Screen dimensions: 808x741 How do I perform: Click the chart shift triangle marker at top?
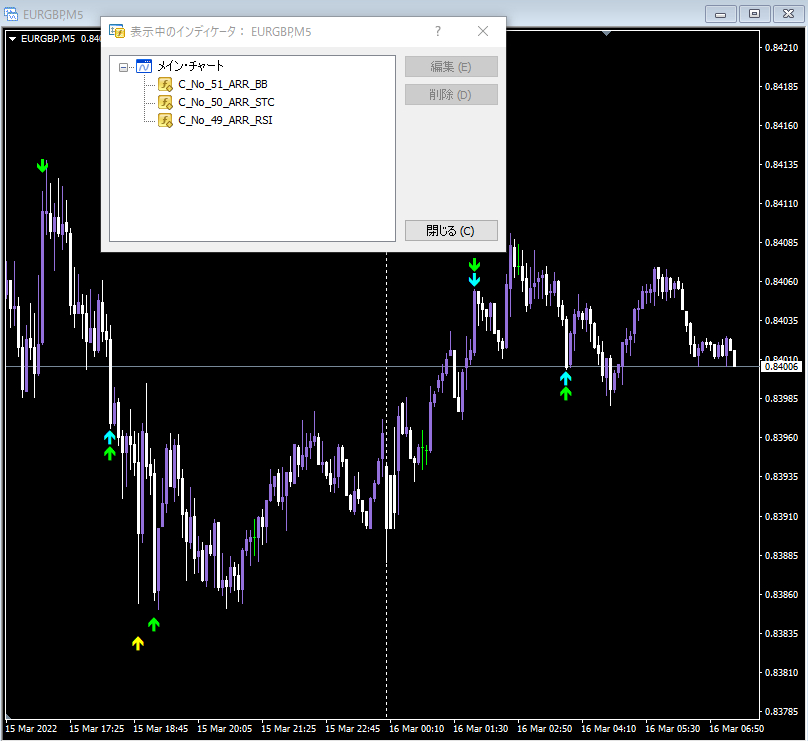point(607,33)
